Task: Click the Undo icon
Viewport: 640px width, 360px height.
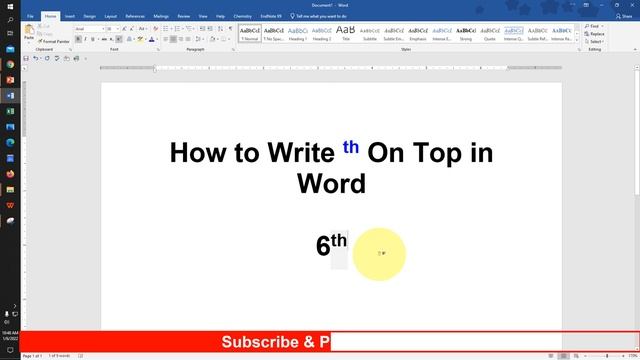Action: pyautogui.click(x=36, y=58)
